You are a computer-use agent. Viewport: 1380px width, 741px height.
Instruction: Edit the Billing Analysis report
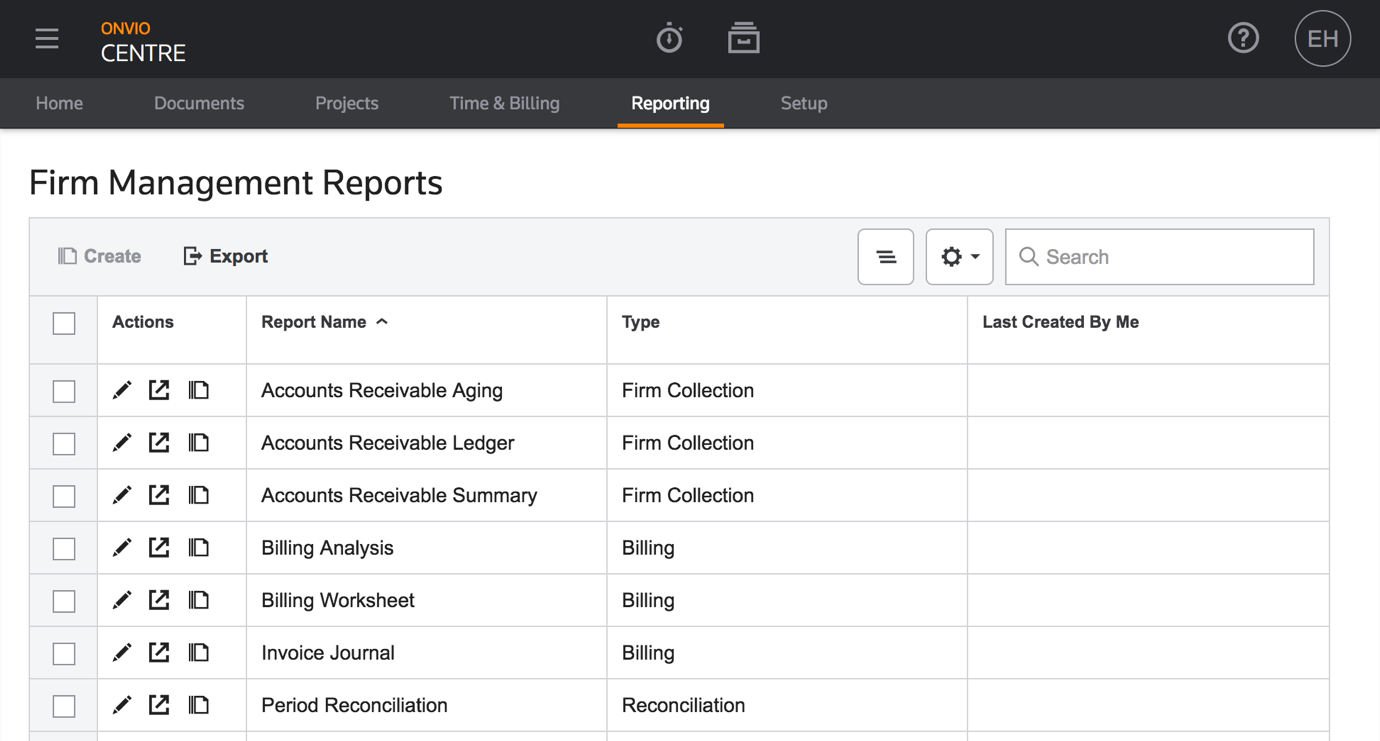(122, 547)
